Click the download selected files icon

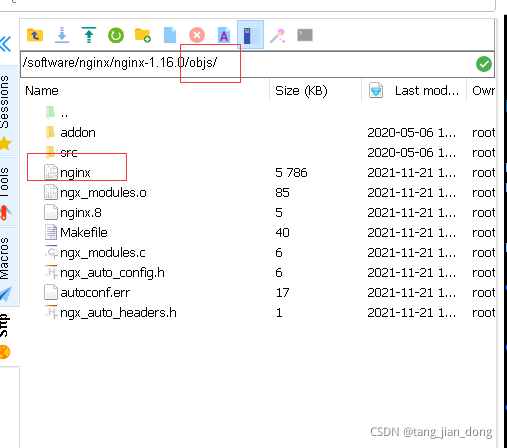[62, 35]
